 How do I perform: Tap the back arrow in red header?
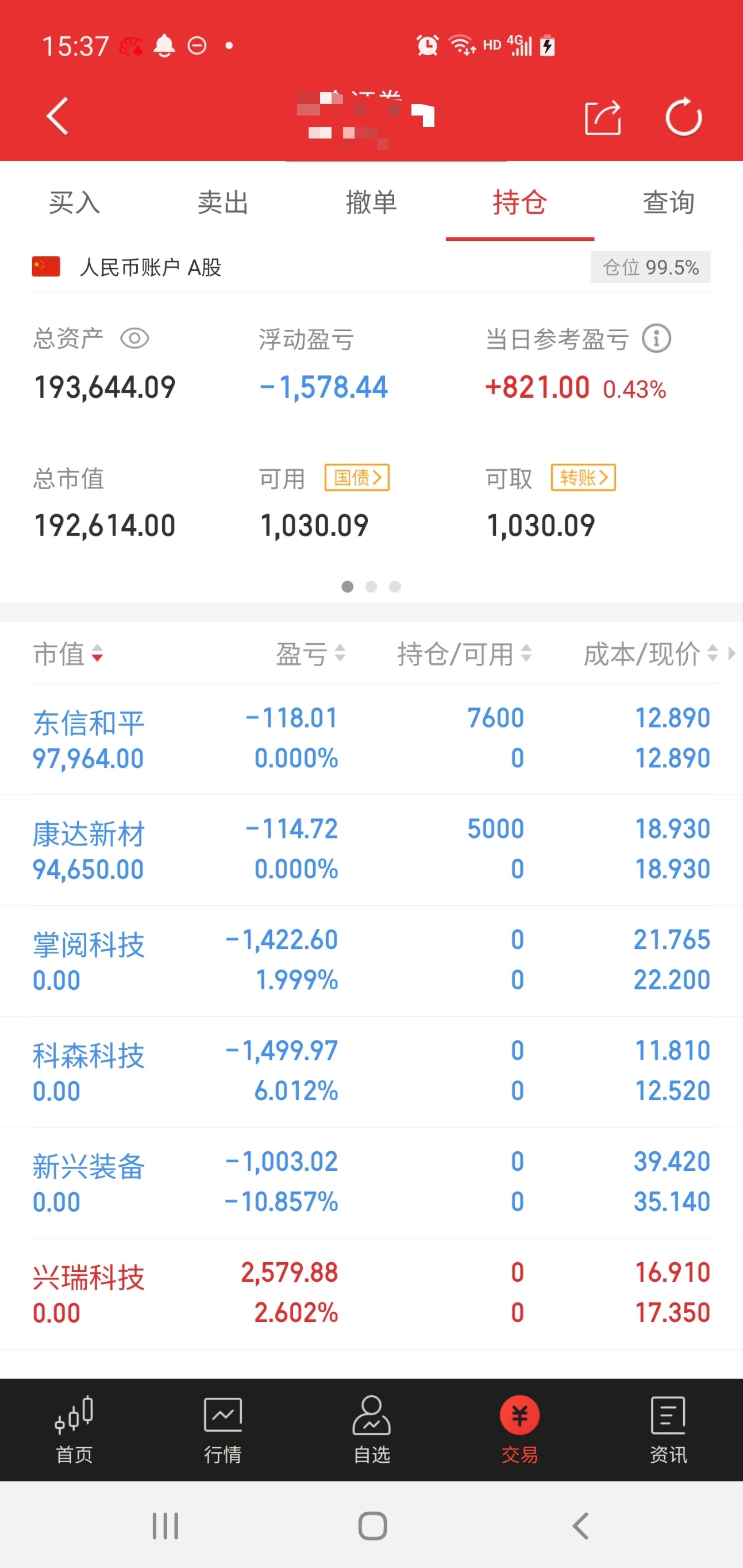point(57,116)
